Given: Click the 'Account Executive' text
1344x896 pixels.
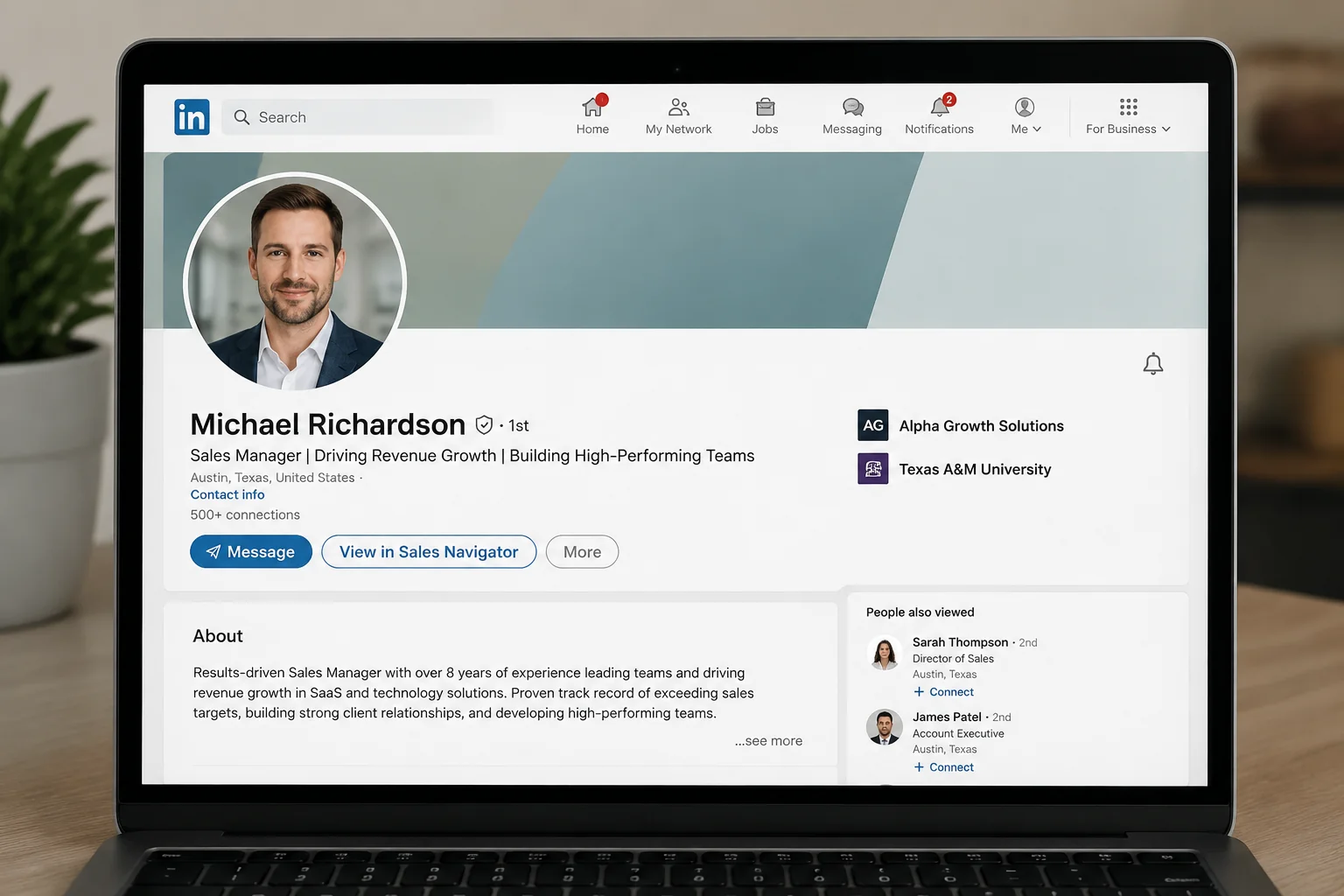Looking at the screenshot, I should [x=958, y=734].
